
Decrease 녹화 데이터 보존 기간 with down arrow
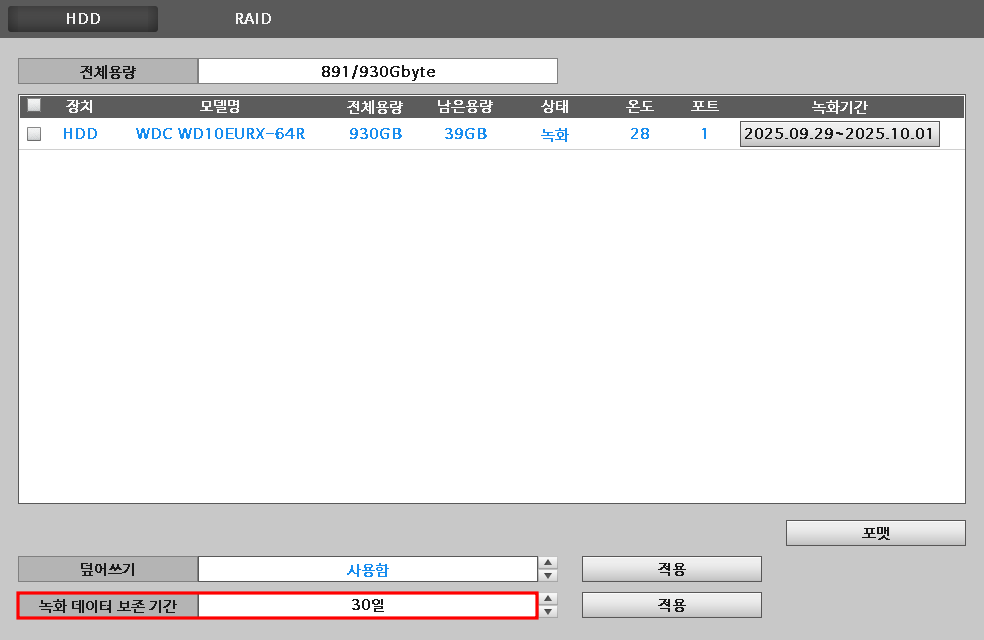pyautogui.click(x=548, y=611)
